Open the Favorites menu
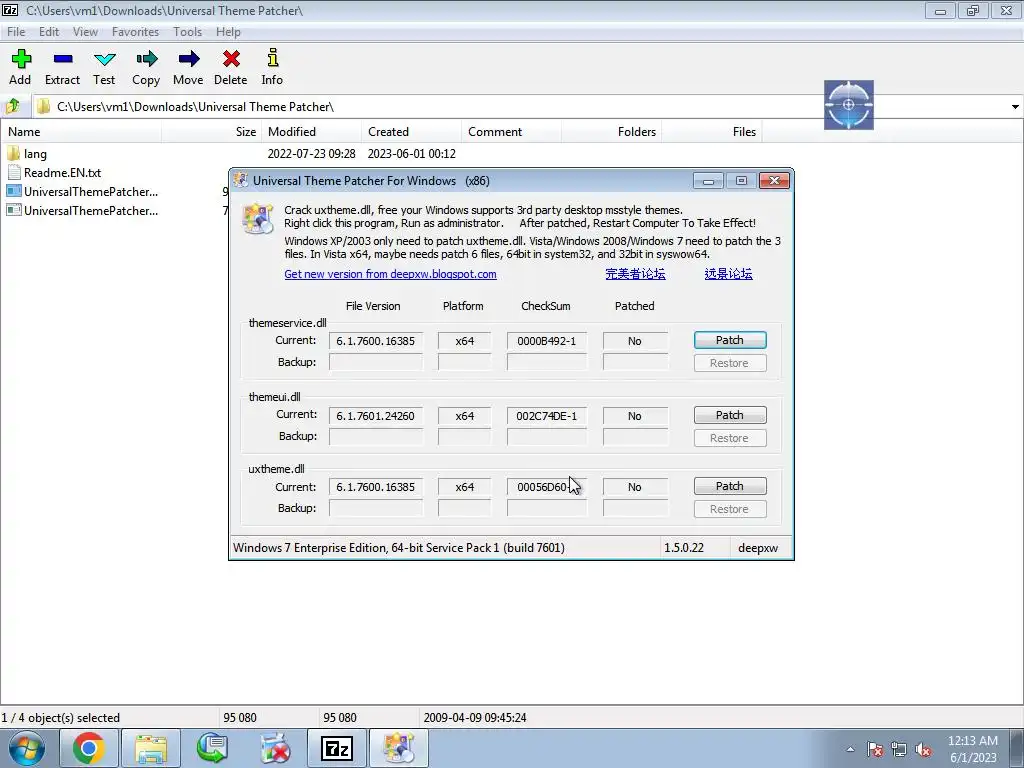The image size is (1024, 768). (135, 31)
